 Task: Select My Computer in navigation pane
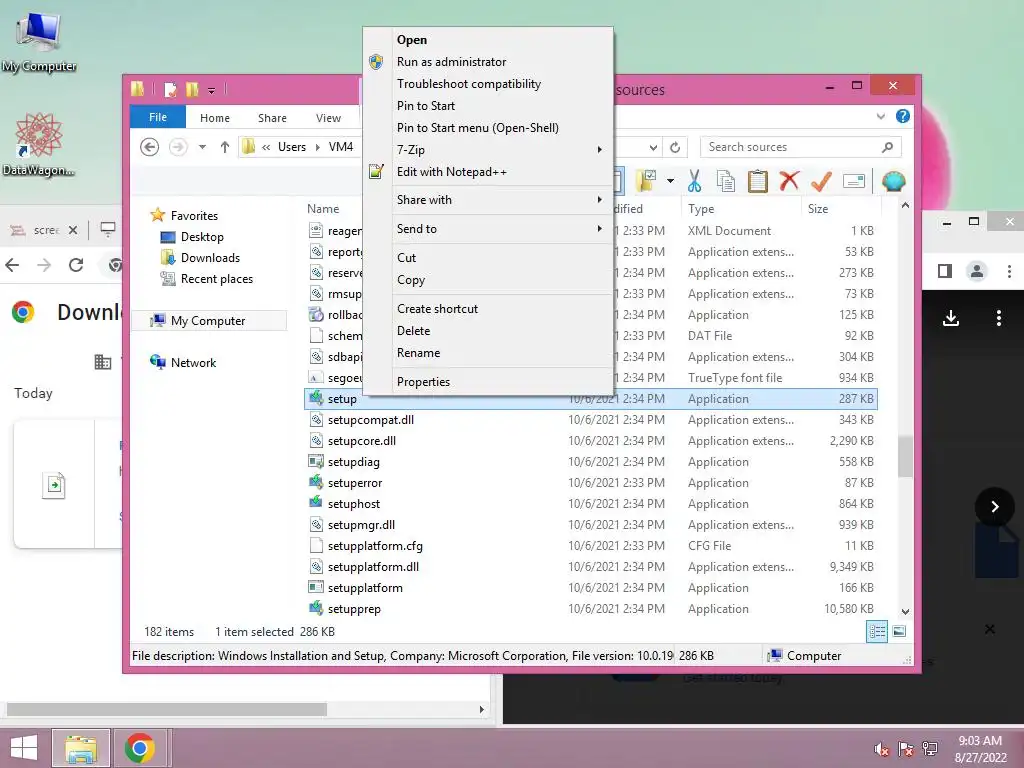pyautogui.click(x=208, y=321)
